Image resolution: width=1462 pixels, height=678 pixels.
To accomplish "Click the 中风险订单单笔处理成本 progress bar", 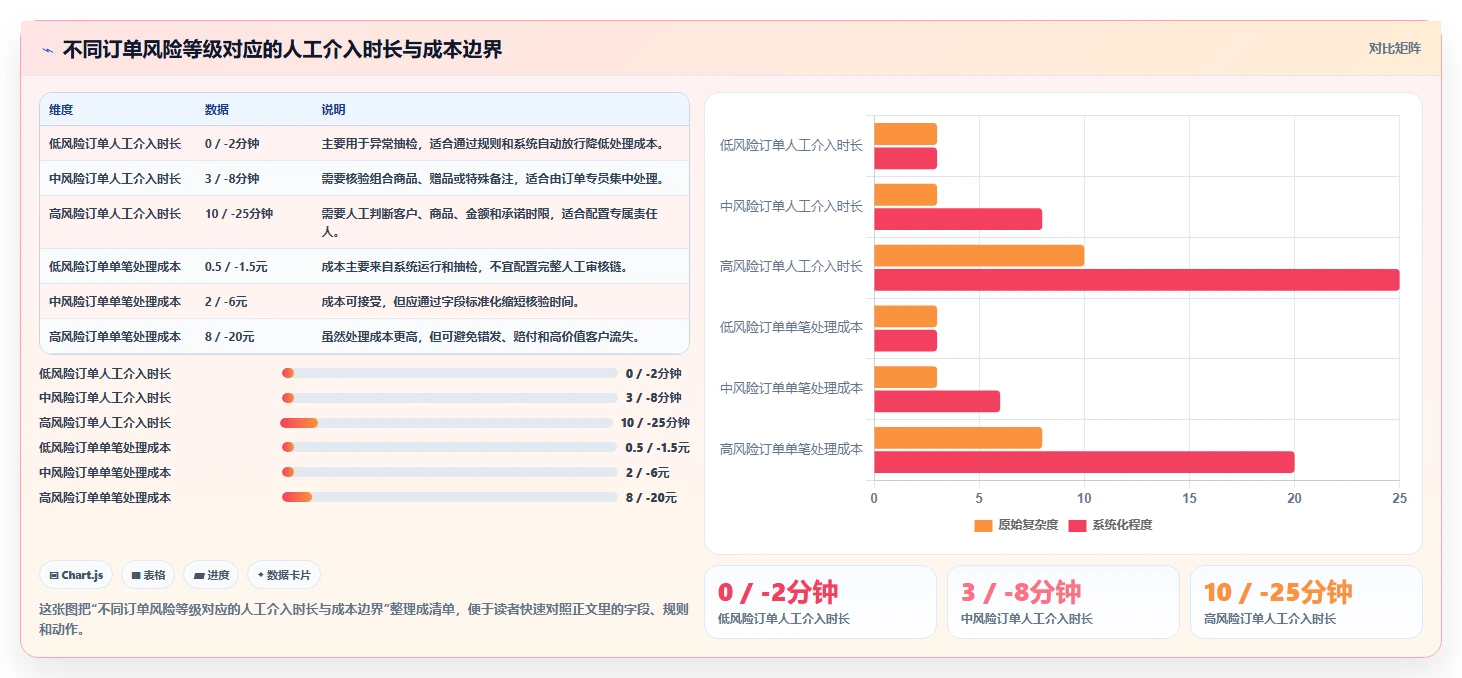I will point(450,472).
